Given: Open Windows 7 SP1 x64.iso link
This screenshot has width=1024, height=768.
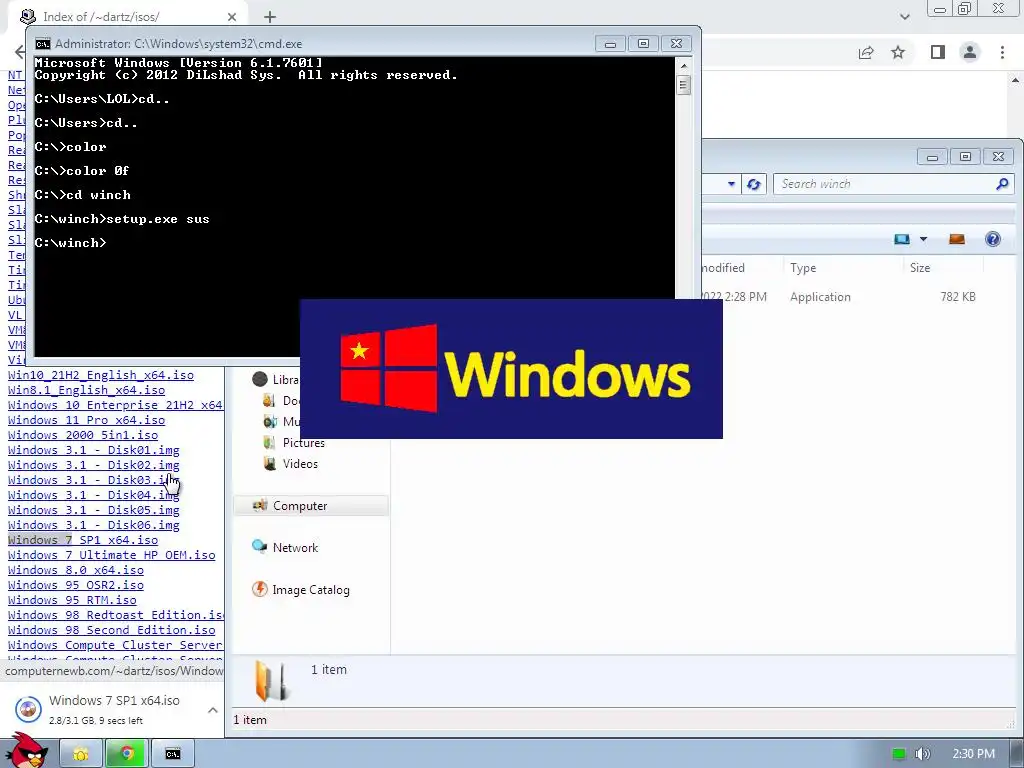Looking at the screenshot, I should [83, 540].
